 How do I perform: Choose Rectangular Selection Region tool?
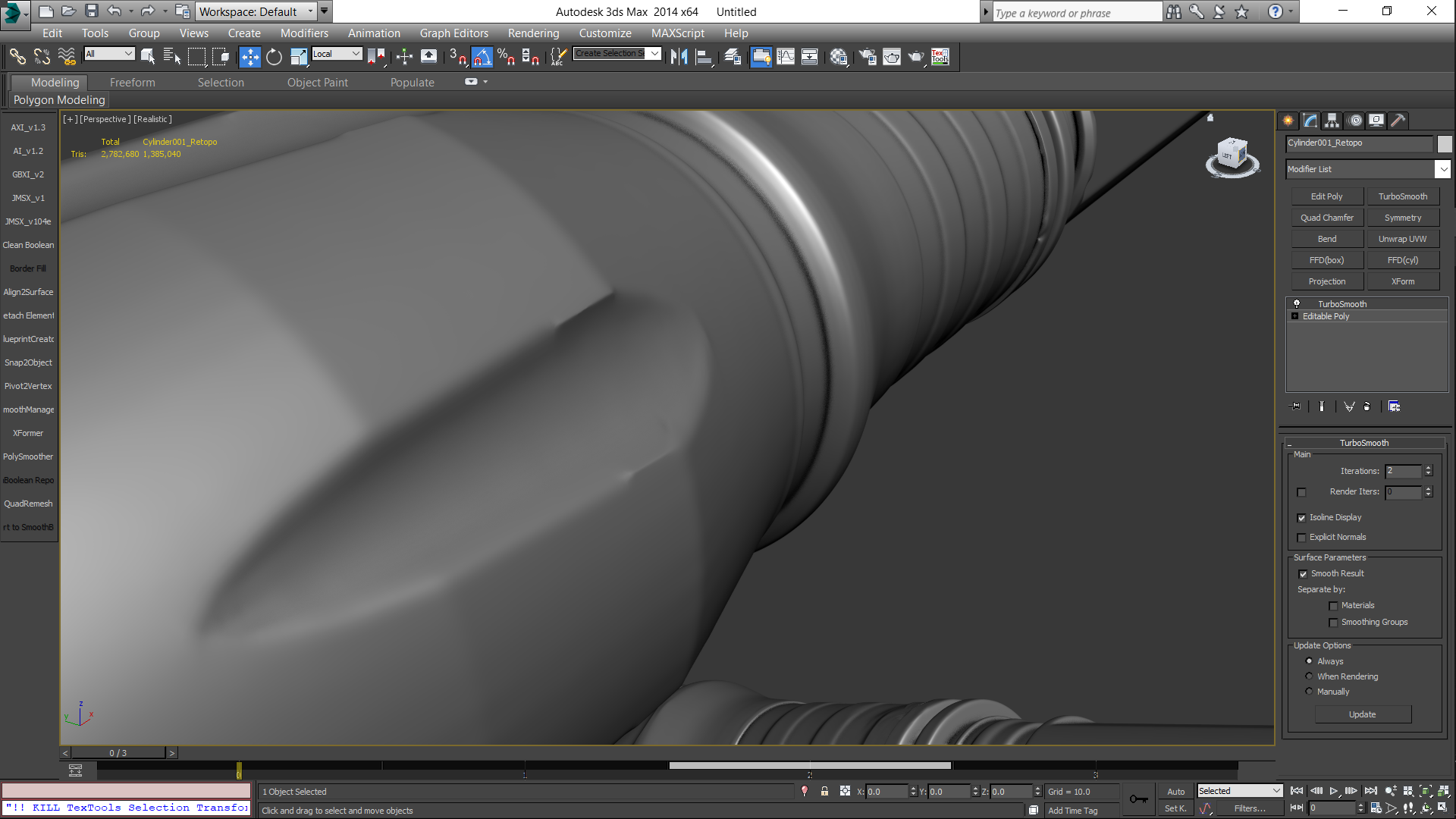point(196,57)
